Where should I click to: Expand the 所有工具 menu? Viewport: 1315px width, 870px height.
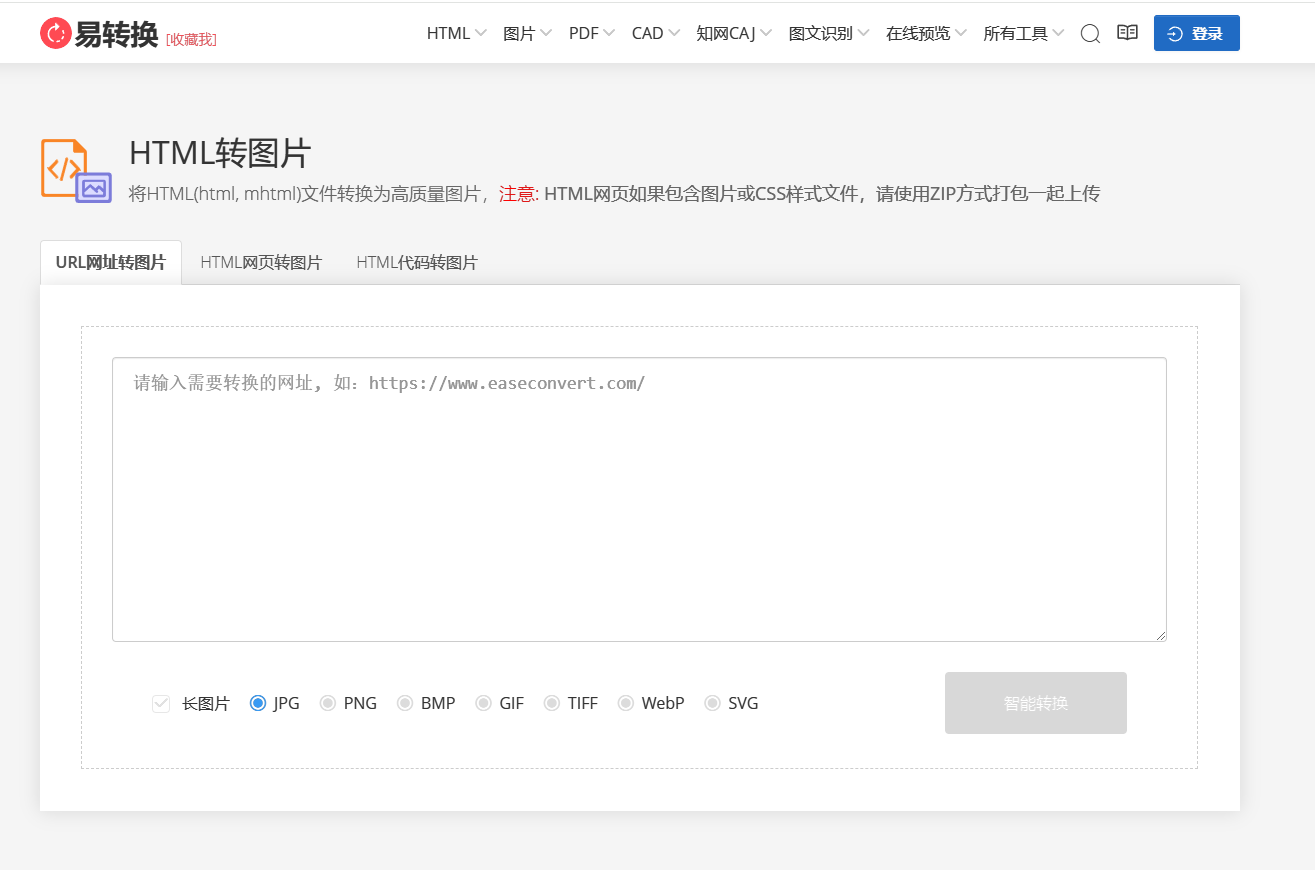coord(1023,33)
